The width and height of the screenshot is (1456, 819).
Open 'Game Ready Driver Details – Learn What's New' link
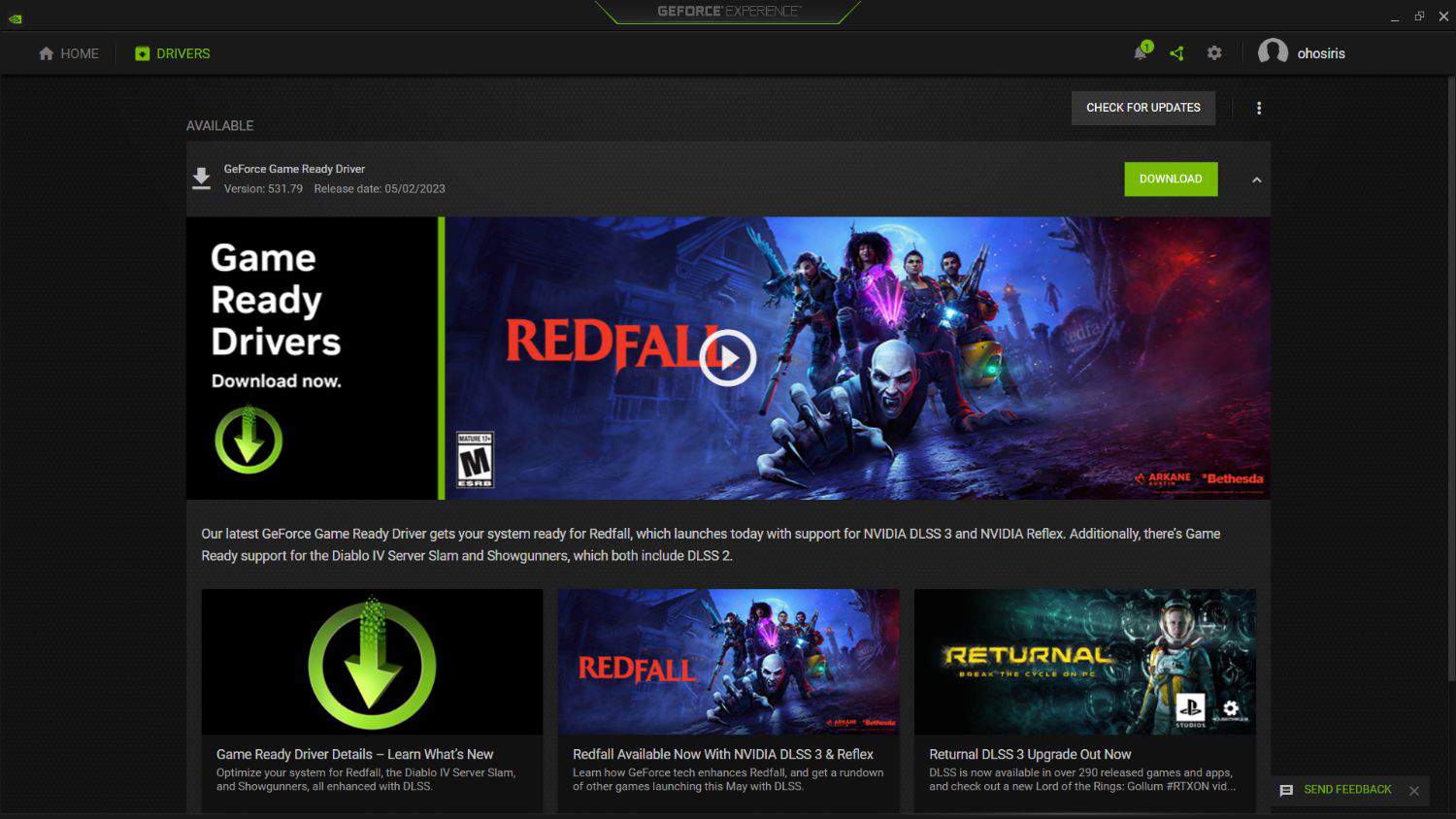point(354,754)
